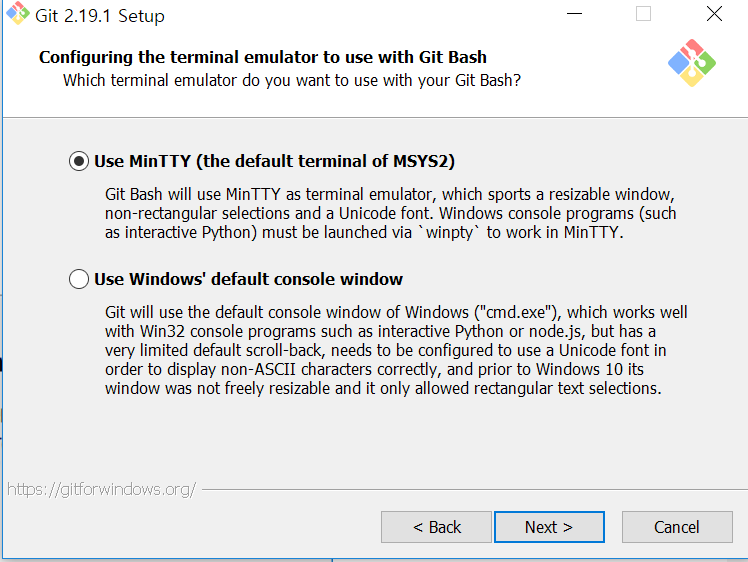Click the Git logo in the header

[692, 63]
